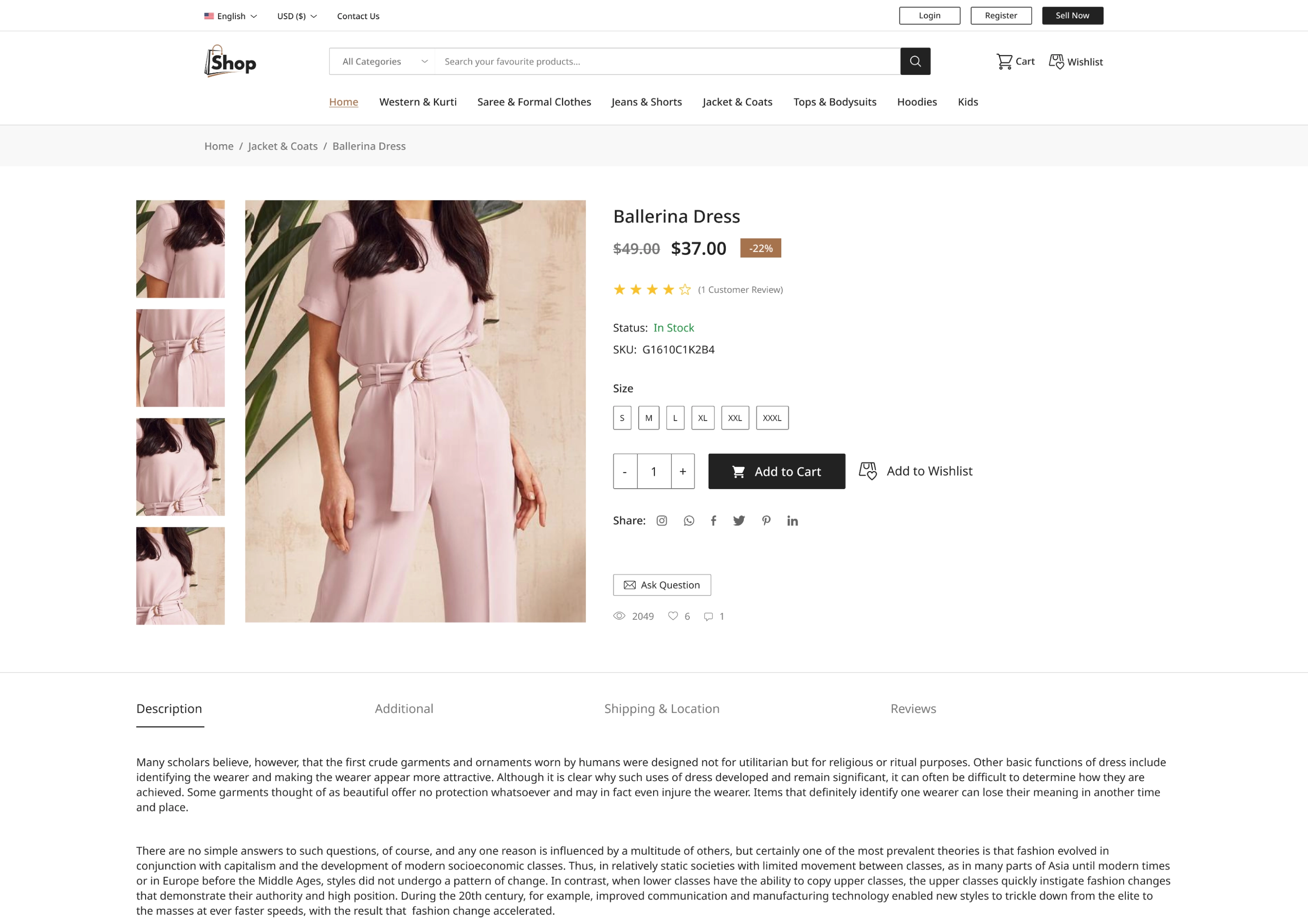Viewport: 1308px width, 924px height.
Task: Share the product via WhatsApp
Action: (688, 520)
